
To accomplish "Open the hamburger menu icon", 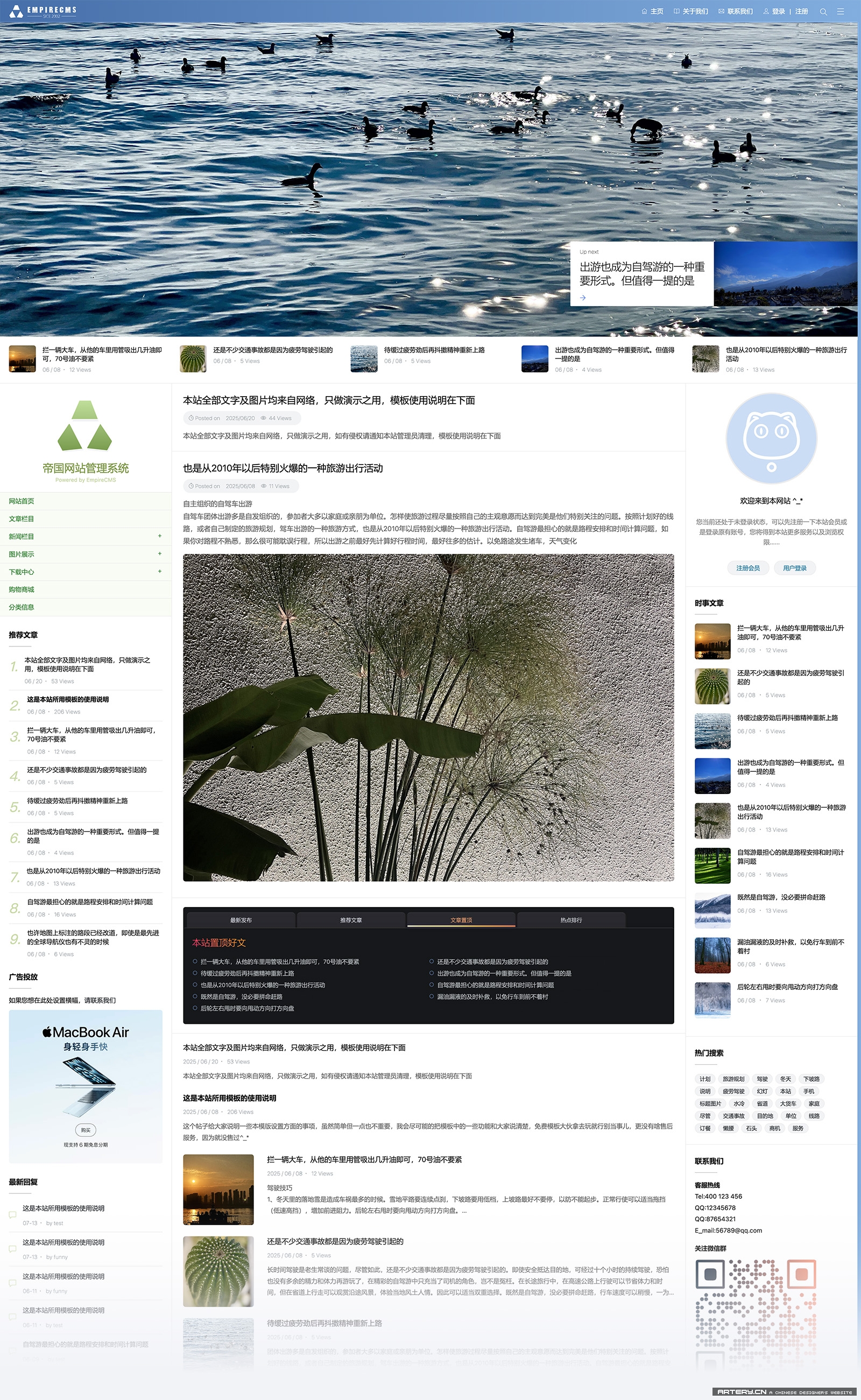I will click(840, 11).
